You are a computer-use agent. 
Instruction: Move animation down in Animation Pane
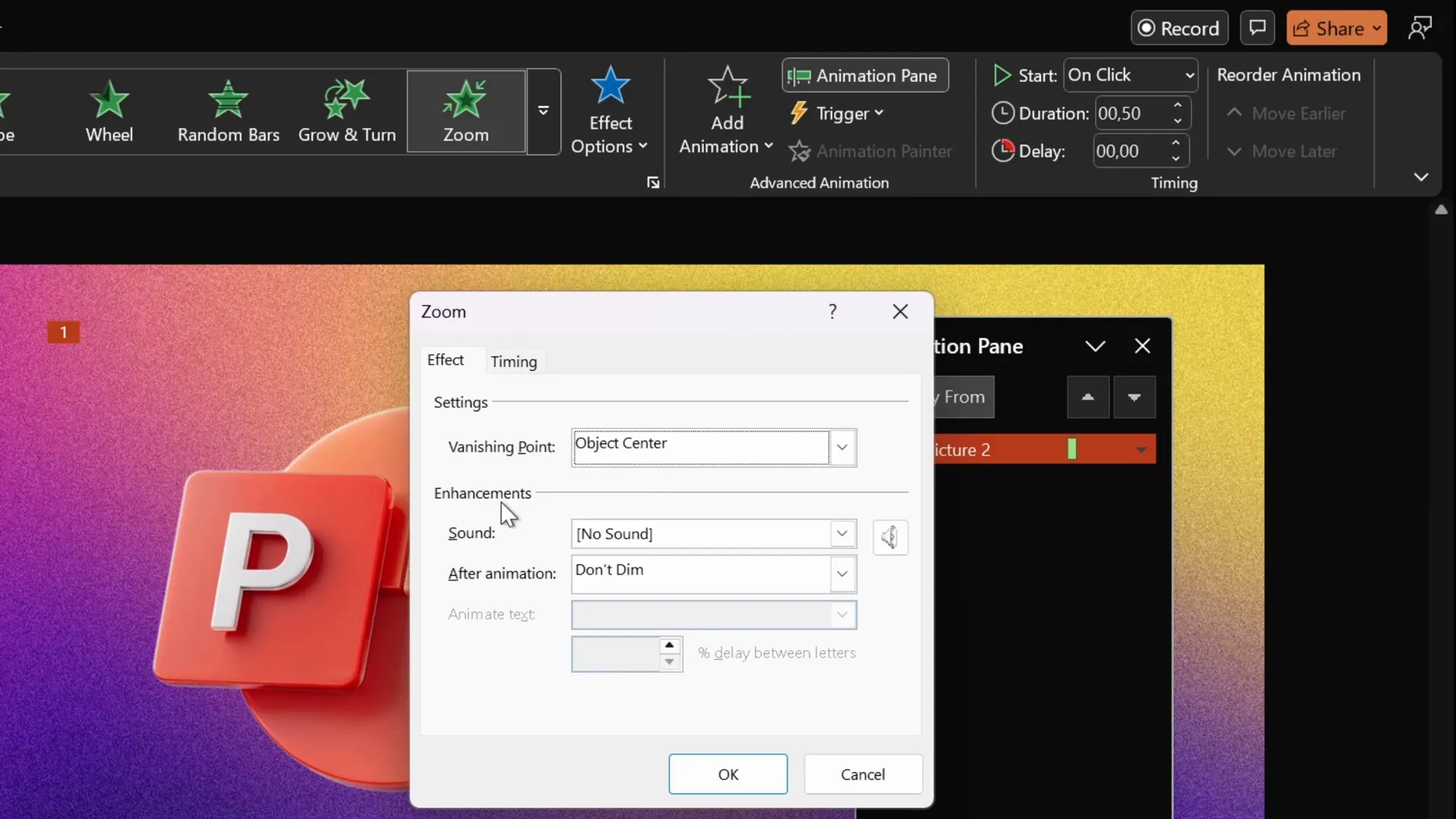(x=1134, y=397)
